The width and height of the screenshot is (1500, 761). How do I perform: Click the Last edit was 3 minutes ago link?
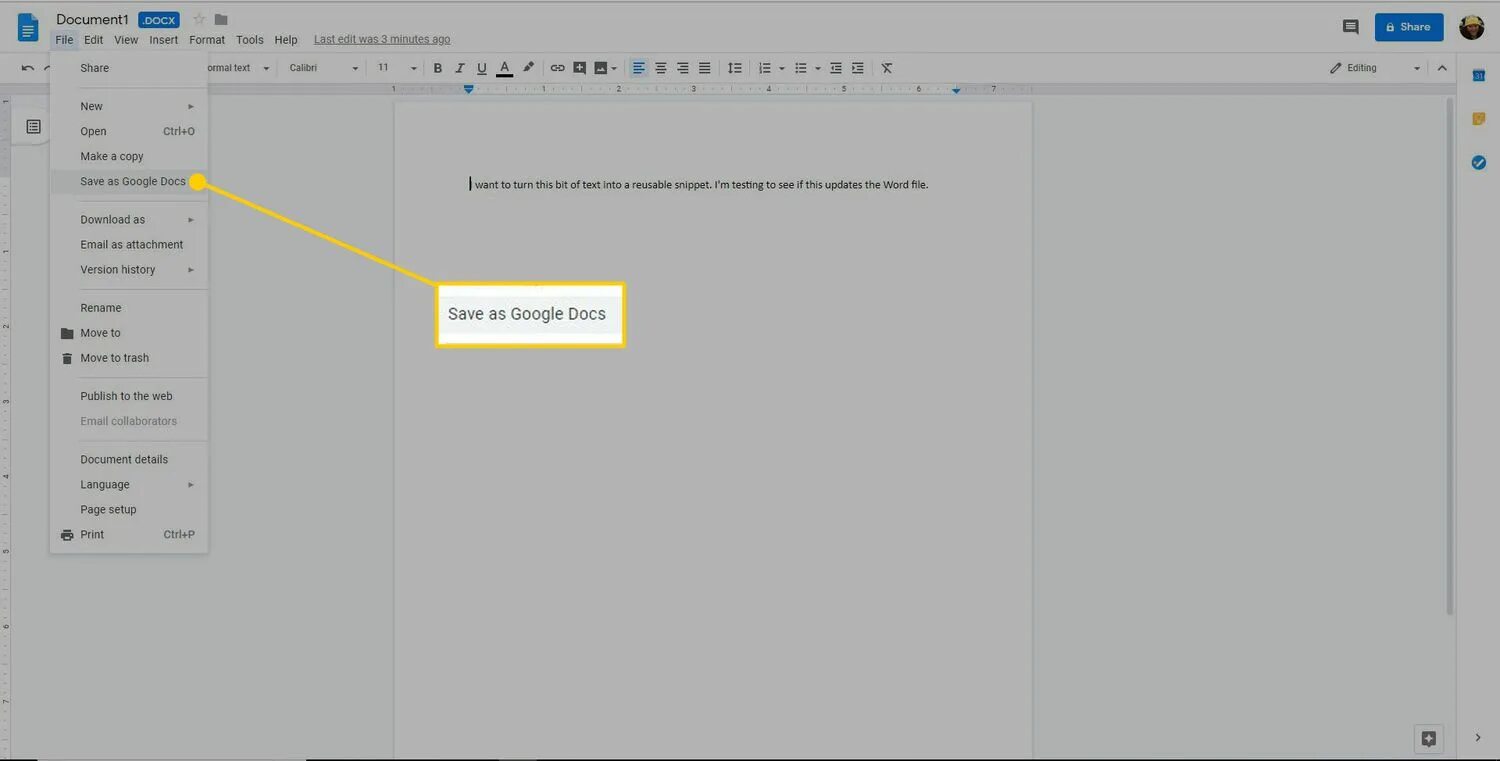click(382, 40)
